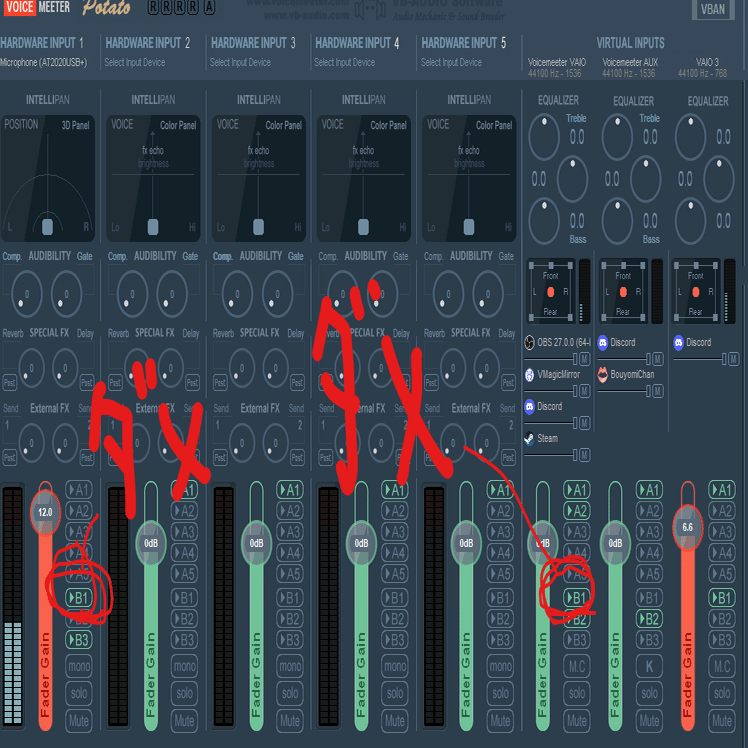Click the Hardware Input 4 title
This screenshot has height=748, width=748.
pos(357,43)
